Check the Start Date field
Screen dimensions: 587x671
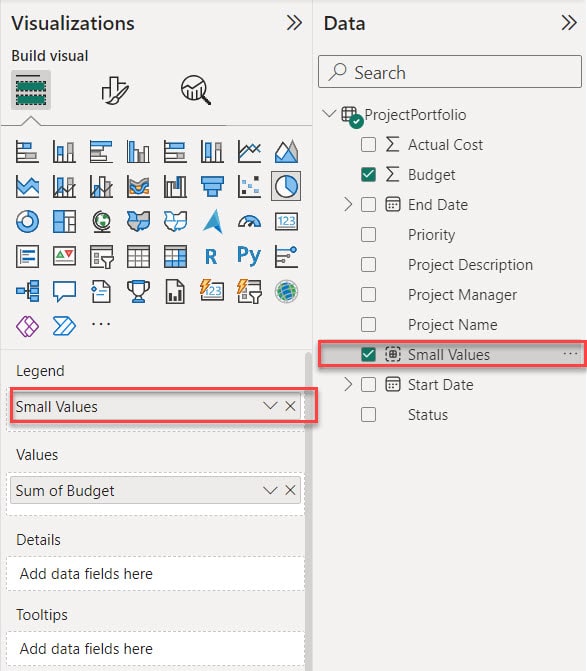point(368,384)
